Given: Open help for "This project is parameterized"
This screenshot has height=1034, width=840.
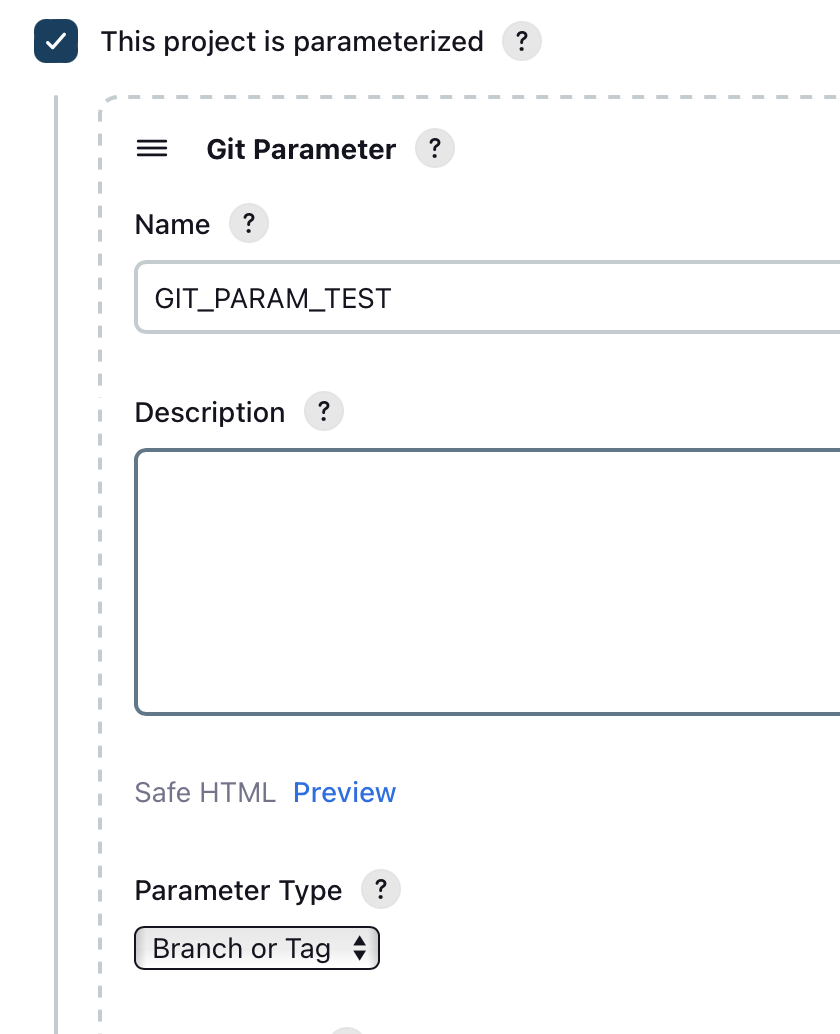Looking at the screenshot, I should coord(521,41).
